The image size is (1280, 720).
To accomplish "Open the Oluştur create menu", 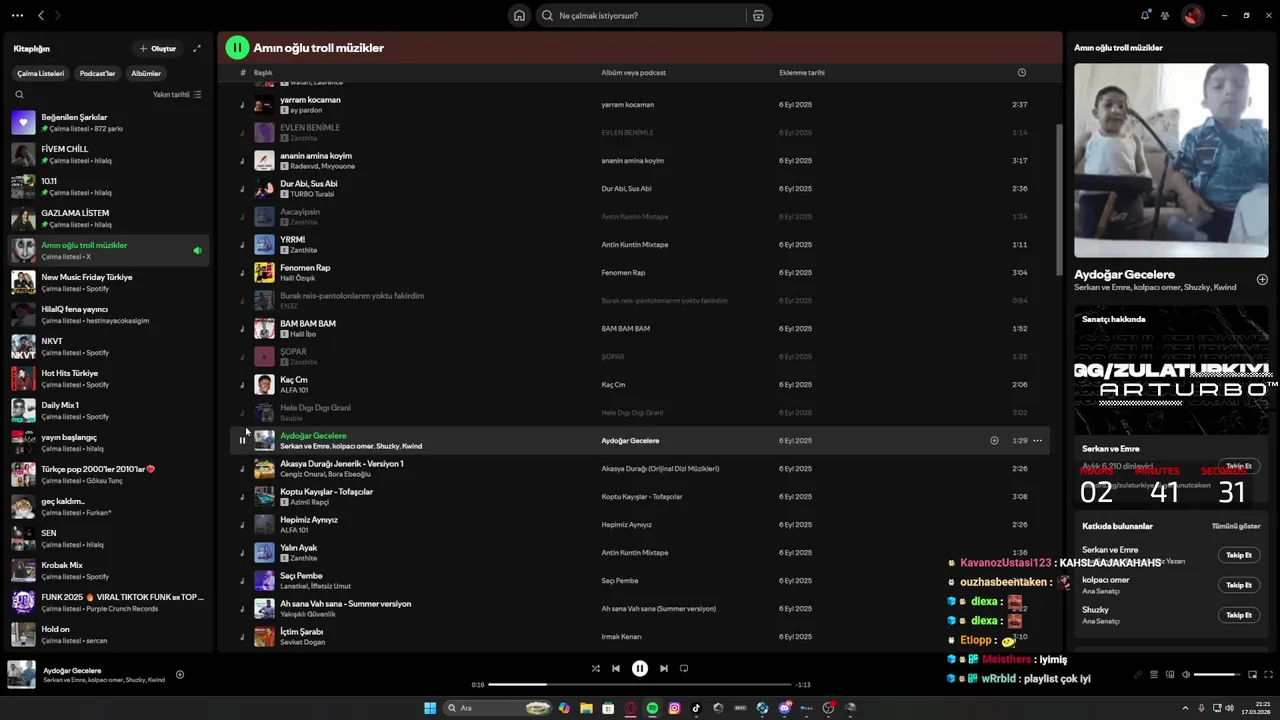I will pos(158,48).
